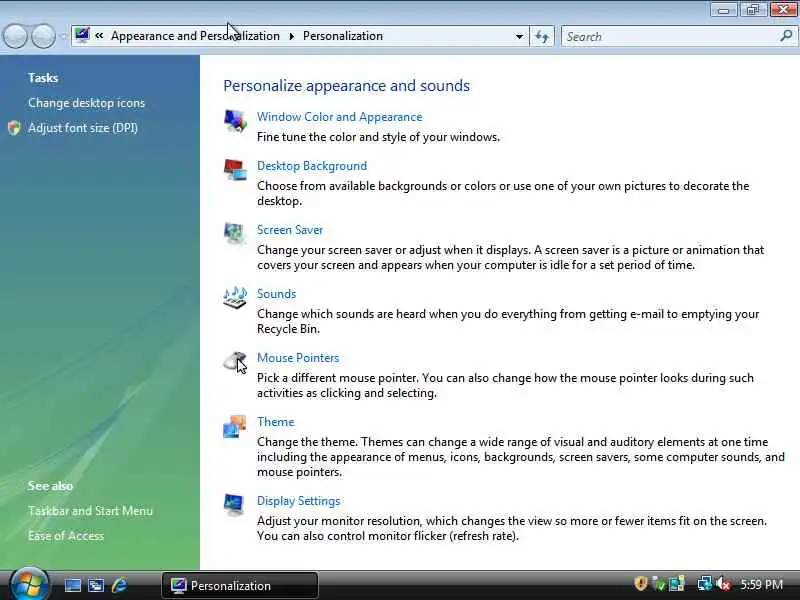Click the green shield icon in tray
The image size is (800, 600).
point(658,584)
